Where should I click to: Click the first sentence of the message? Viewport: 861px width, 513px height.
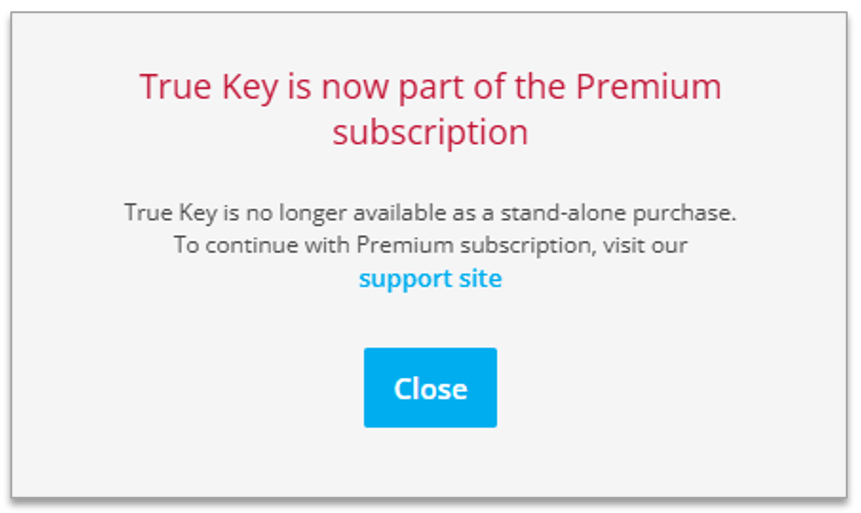(x=430, y=212)
